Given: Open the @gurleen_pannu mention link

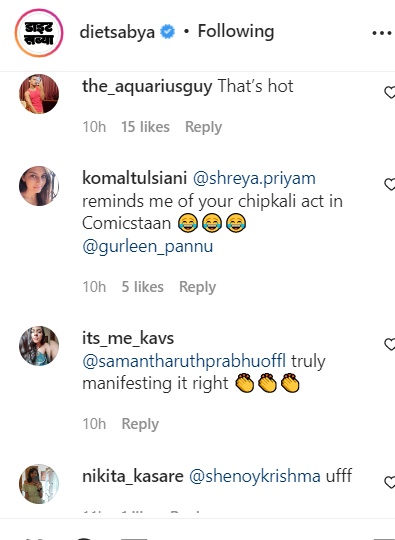Looking at the screenshot, I should pyautogui.click(x=148, y=247).
